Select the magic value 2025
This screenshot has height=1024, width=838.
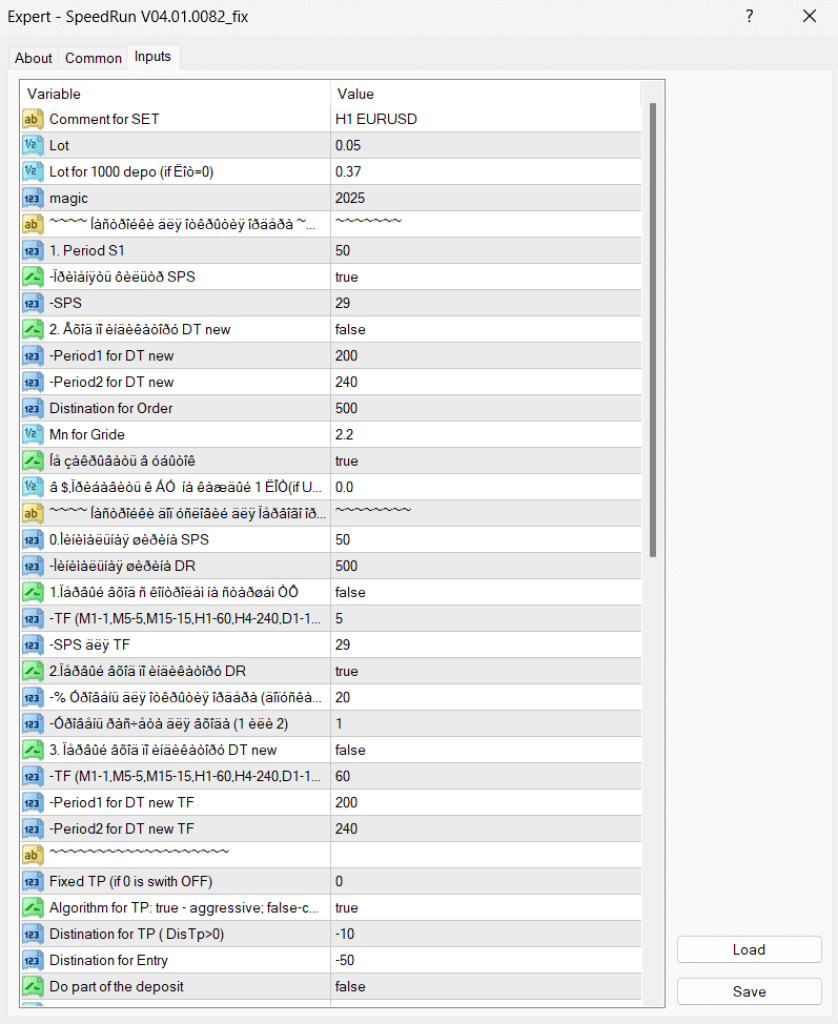(x=486, y=198)
